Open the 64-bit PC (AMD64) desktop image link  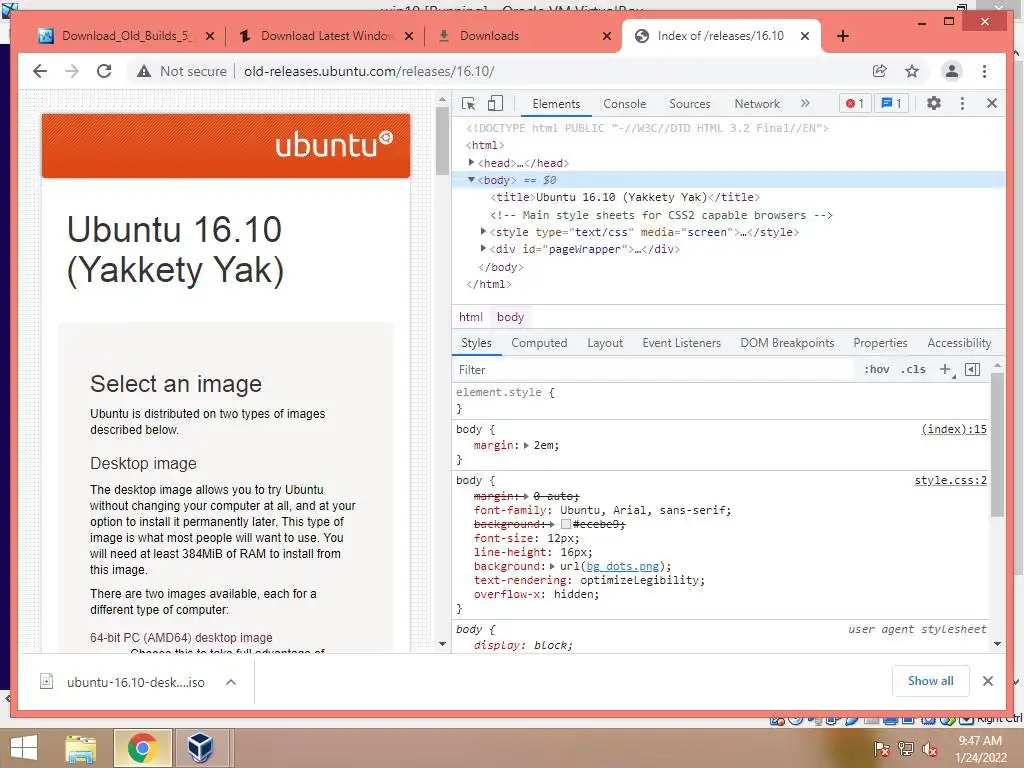click(x=181, y=637)
